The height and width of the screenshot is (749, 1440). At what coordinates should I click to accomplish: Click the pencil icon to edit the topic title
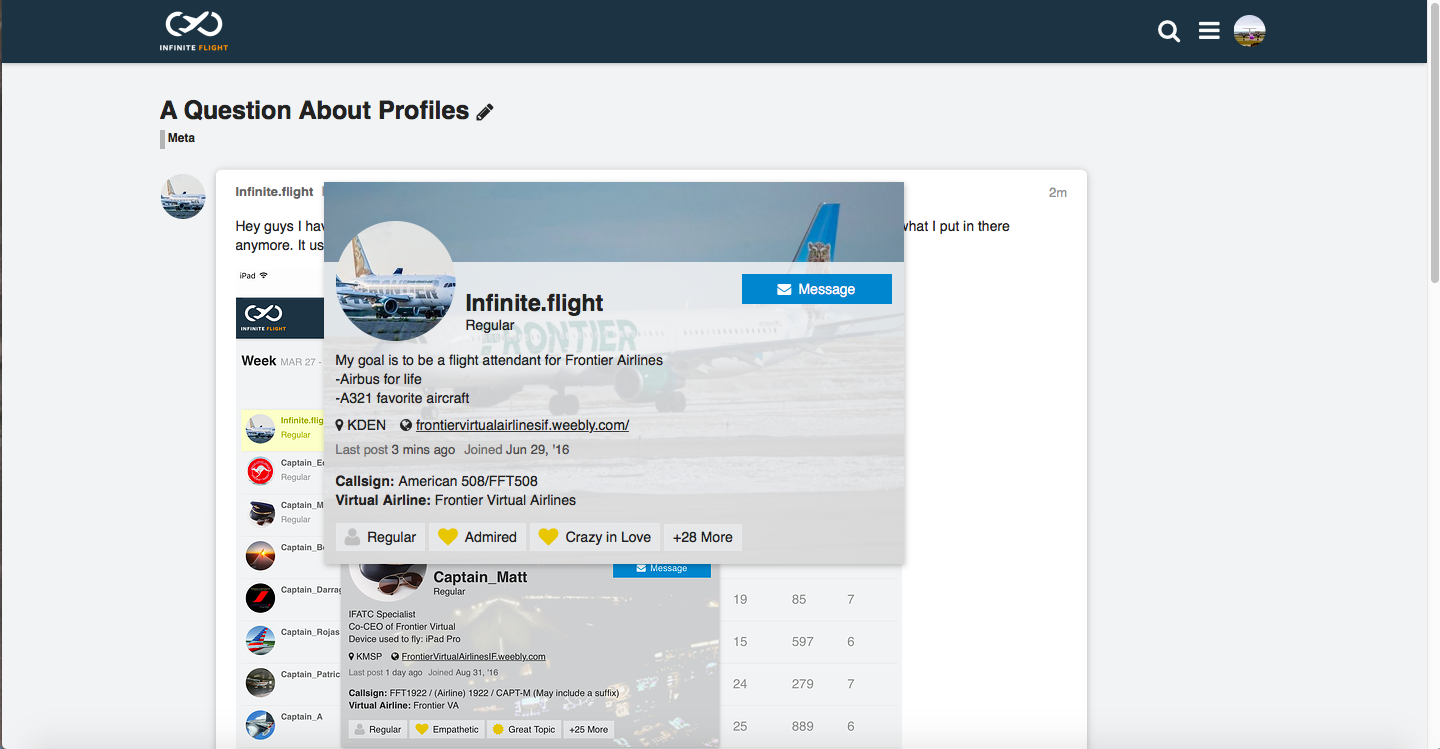click(485, 112)
